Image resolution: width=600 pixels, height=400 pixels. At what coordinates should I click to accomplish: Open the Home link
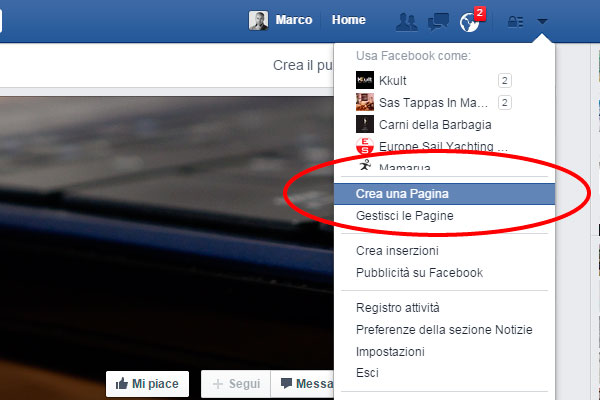349,20
